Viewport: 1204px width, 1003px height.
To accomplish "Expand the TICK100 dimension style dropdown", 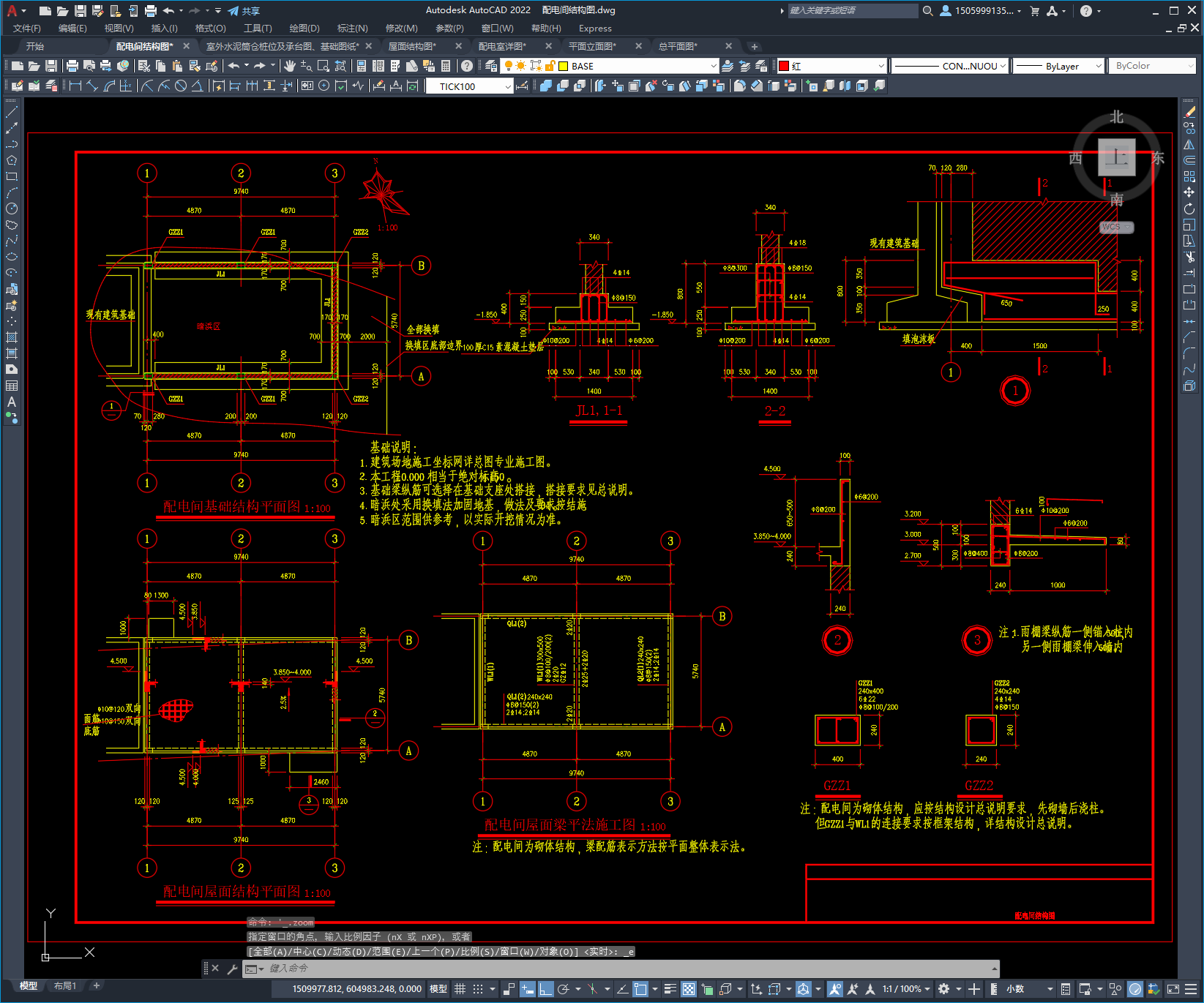I will click(x=469, y=86).
